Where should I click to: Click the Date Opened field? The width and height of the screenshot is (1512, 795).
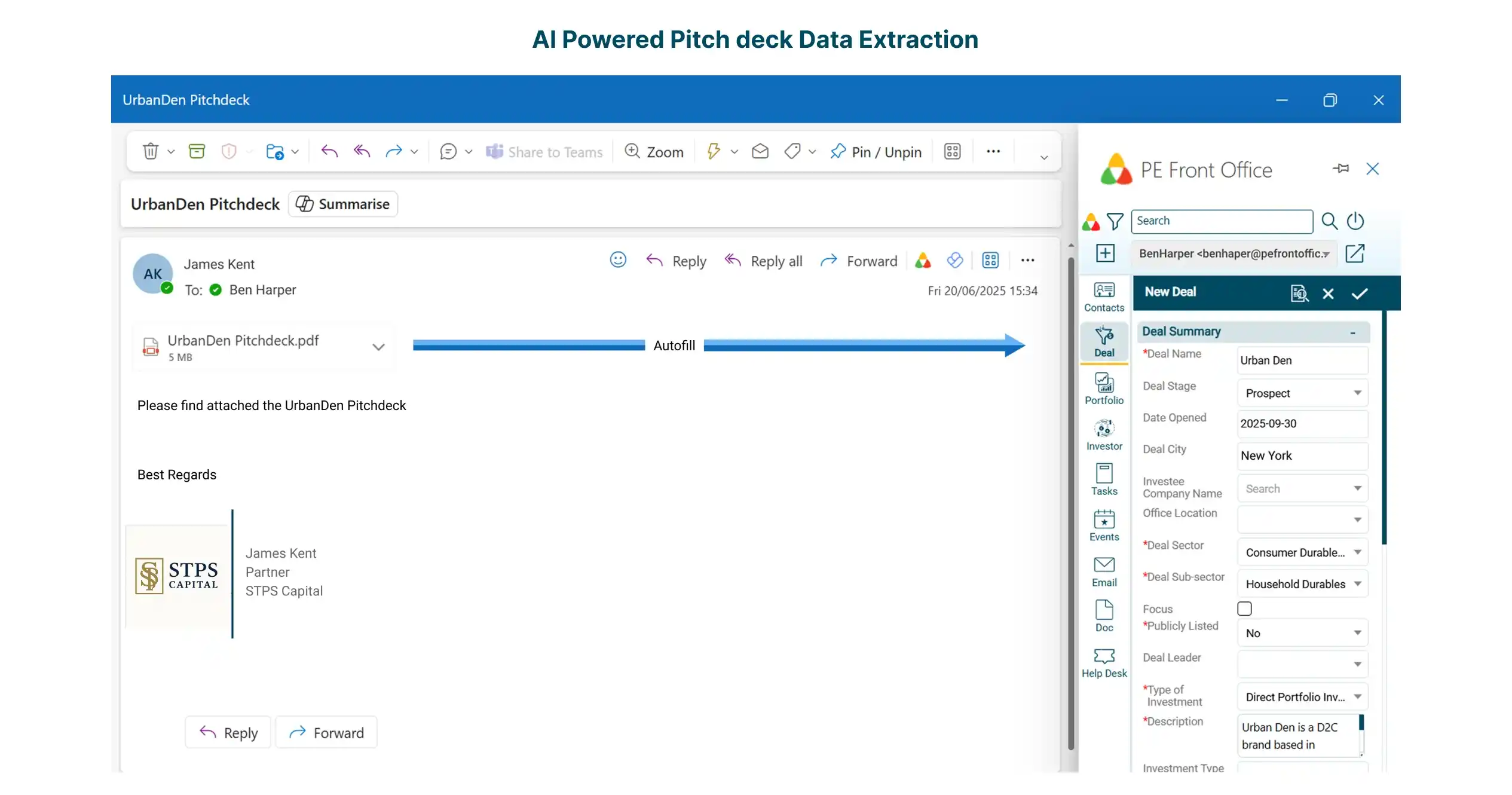click(1302, 423)
